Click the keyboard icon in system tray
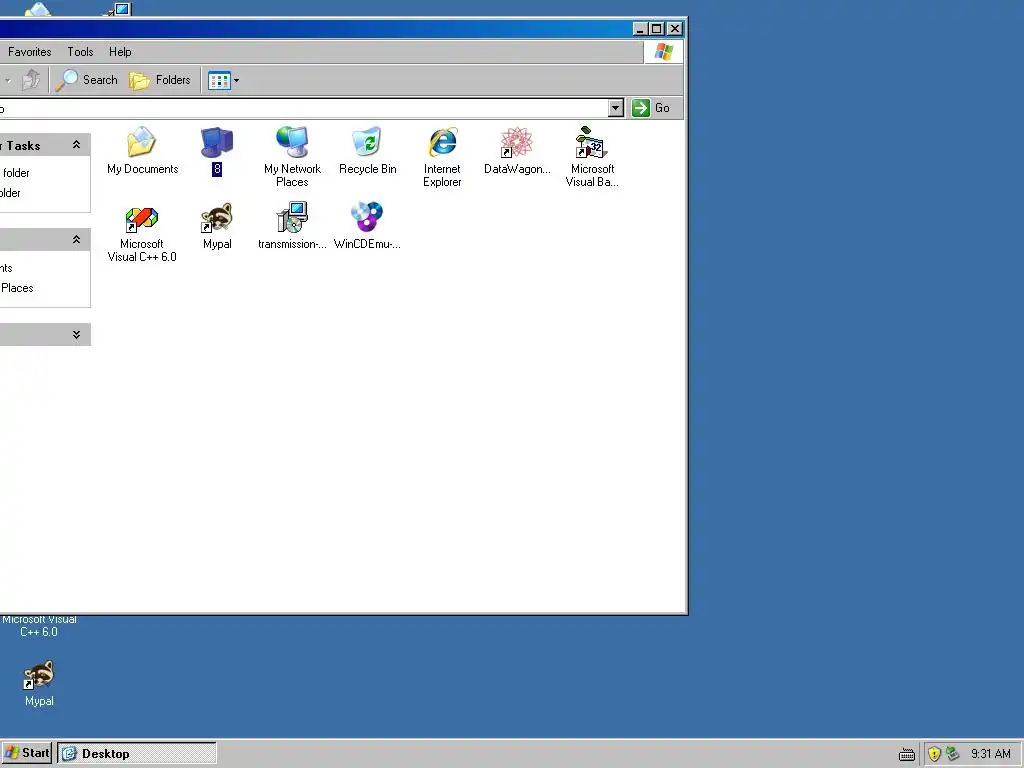The width and height of the screenshot is (1024, 768). coord(906,754)
